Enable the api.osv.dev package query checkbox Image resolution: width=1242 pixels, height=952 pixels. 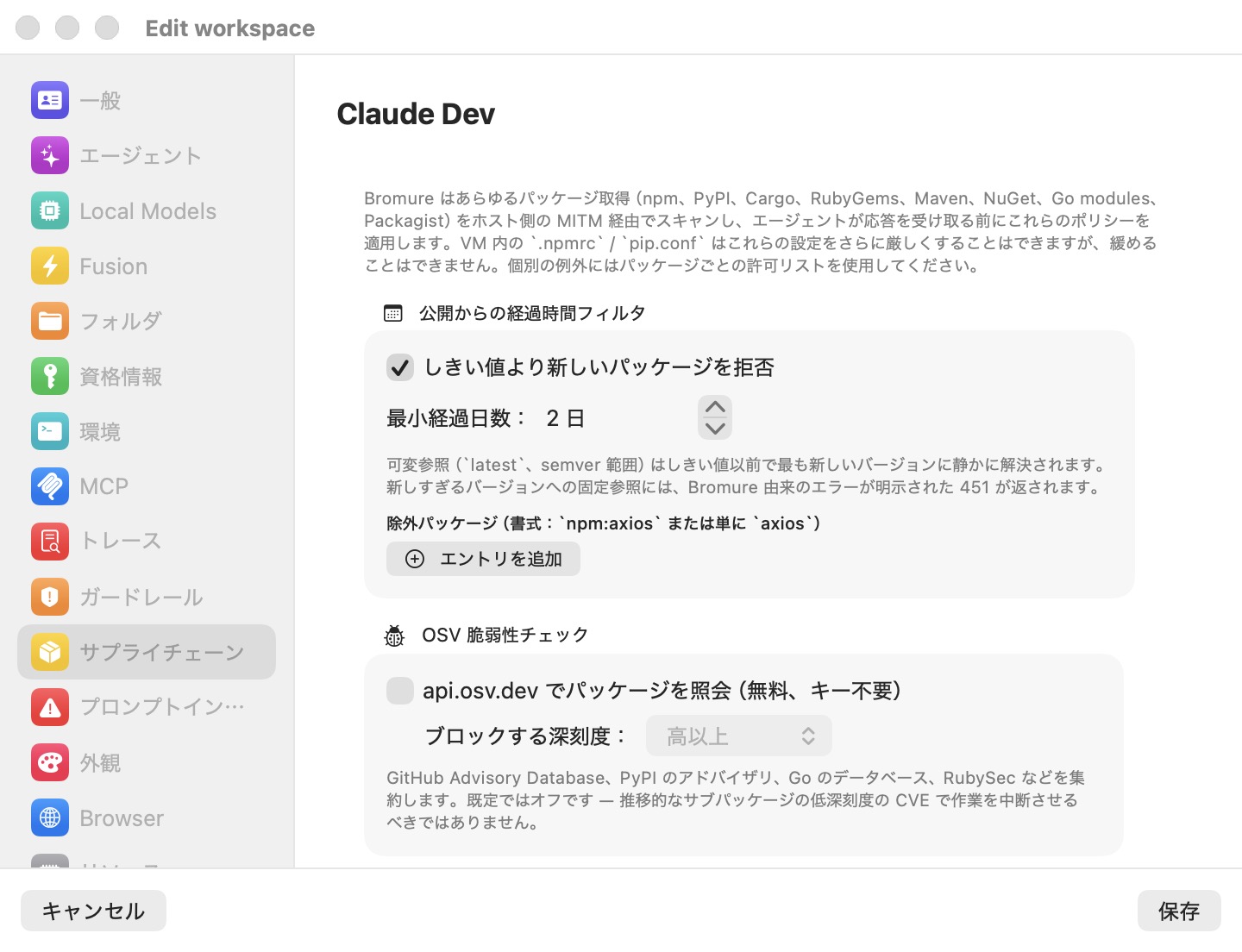point(399,691)
